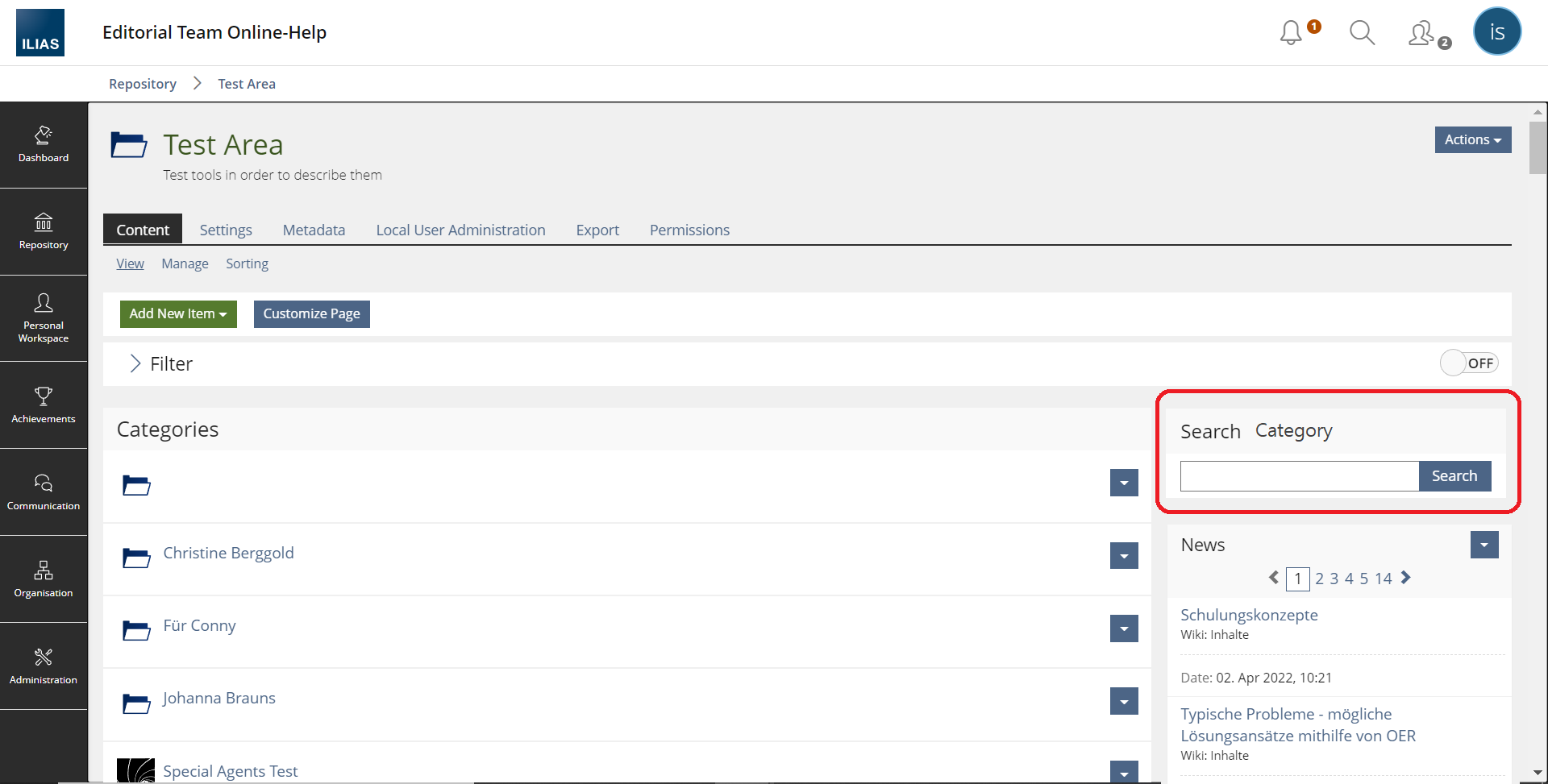Click in the Search text field

(1300, 476)
